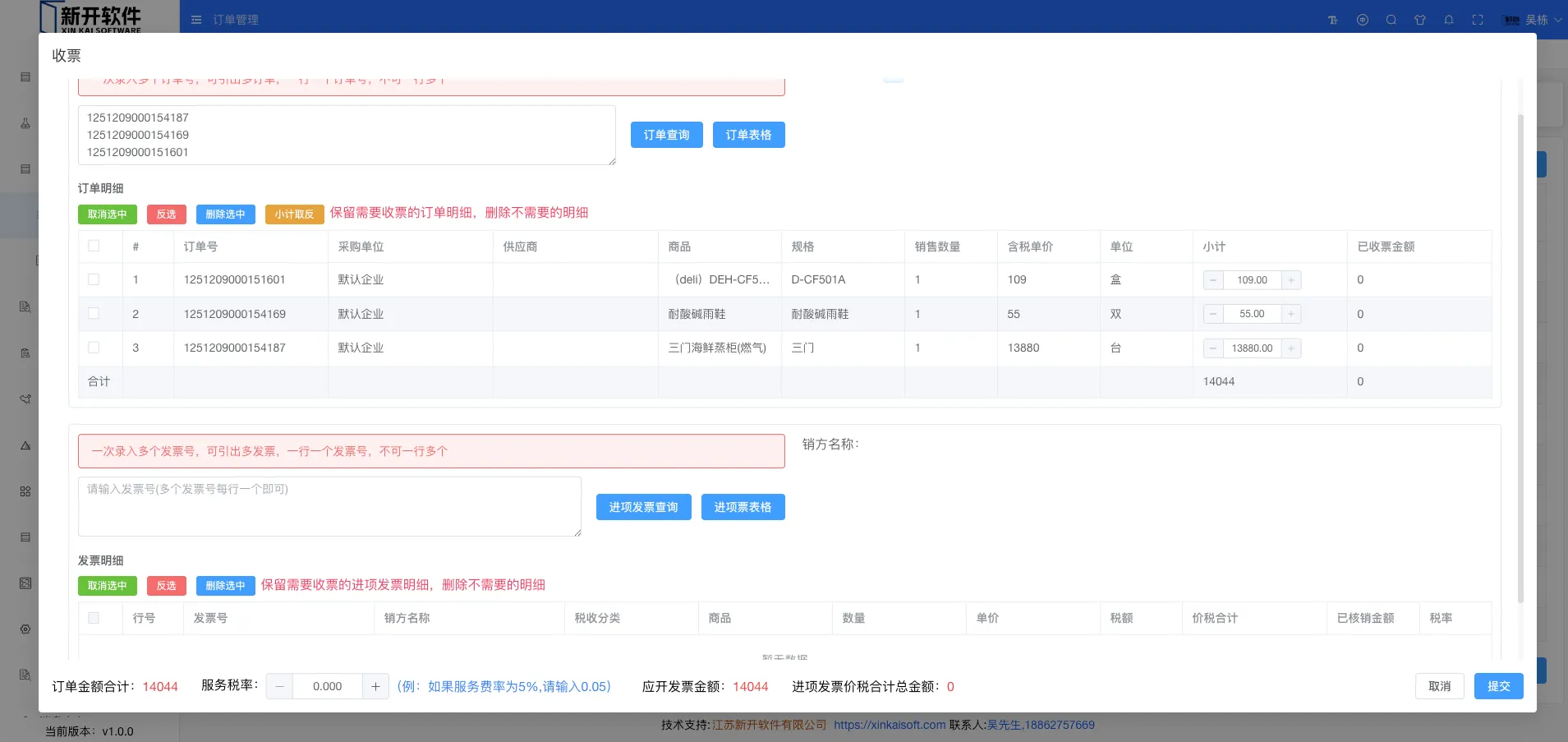
Task: Click the theme shirt icon in header
Action: tap(1420, 20)
